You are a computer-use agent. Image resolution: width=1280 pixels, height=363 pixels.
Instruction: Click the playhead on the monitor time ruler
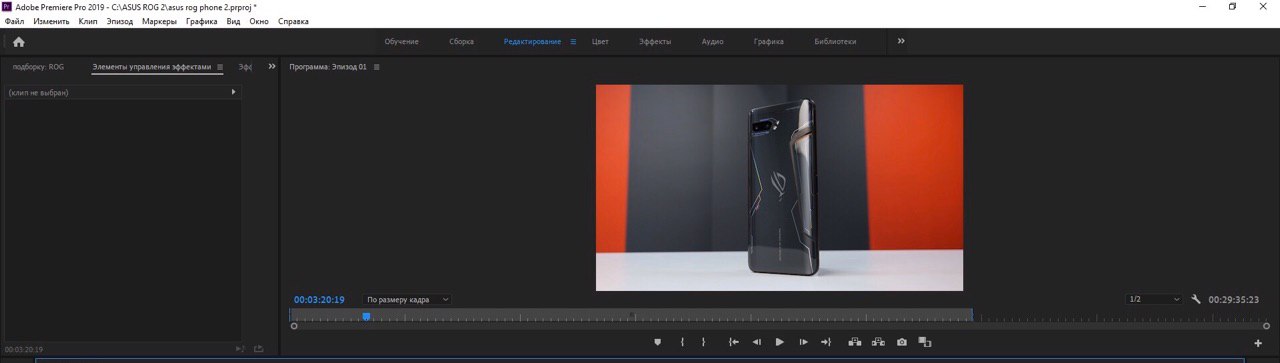[366, 316]
